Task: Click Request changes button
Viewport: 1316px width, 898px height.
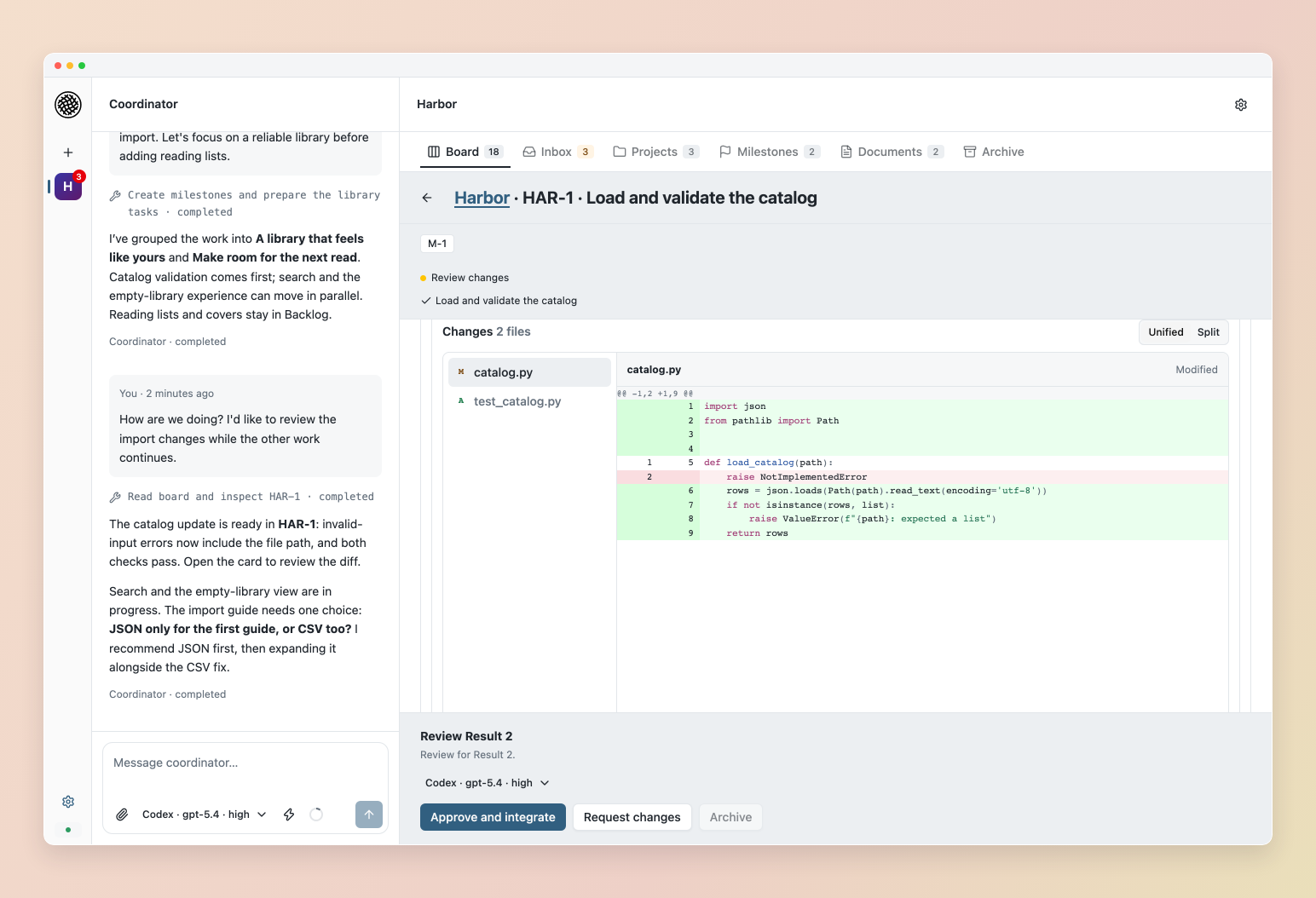Action: [632, 817]
